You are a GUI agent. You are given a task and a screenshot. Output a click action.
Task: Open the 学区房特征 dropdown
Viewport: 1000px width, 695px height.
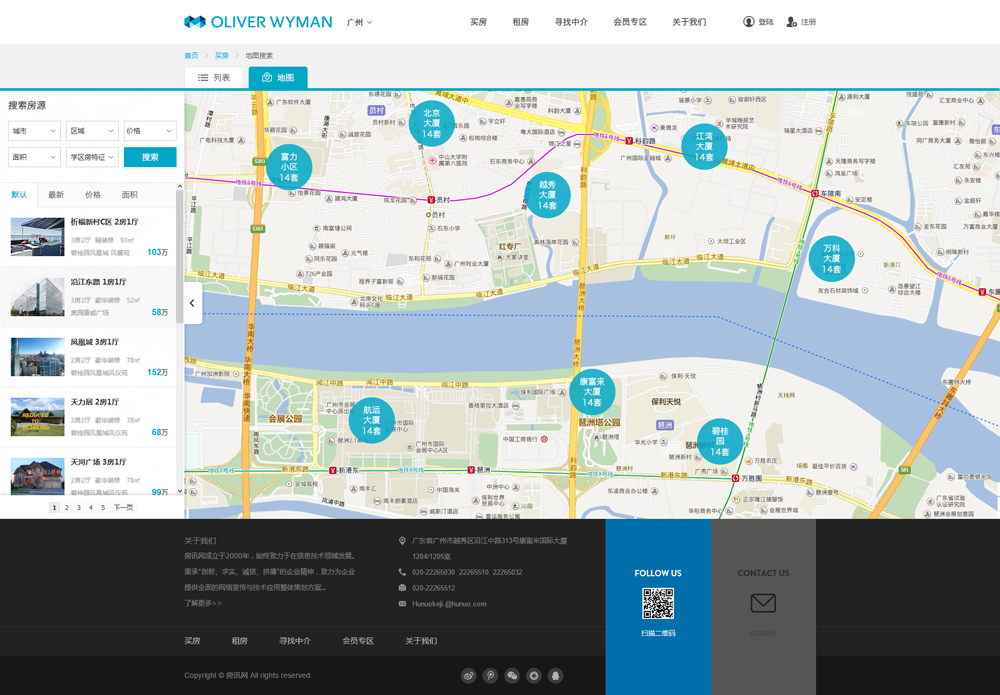(92, 157)
